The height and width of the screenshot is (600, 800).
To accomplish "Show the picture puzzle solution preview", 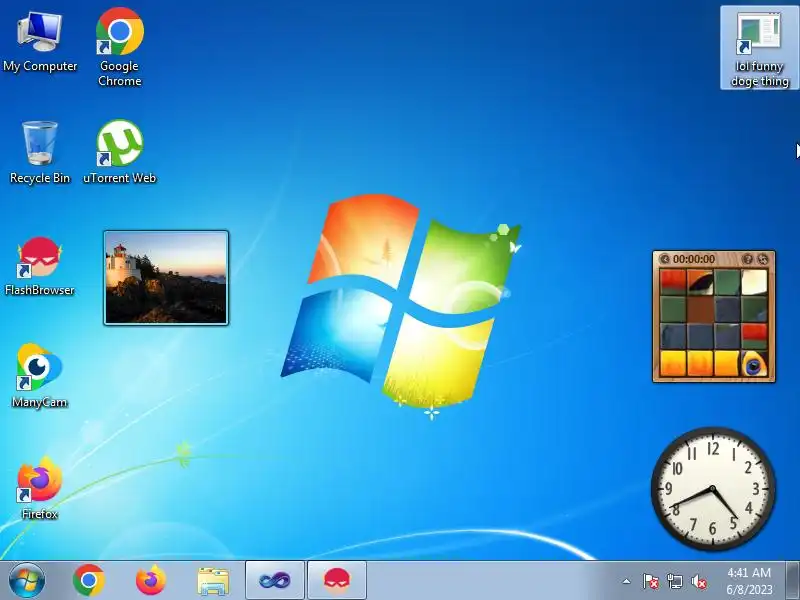I will 747,259.
